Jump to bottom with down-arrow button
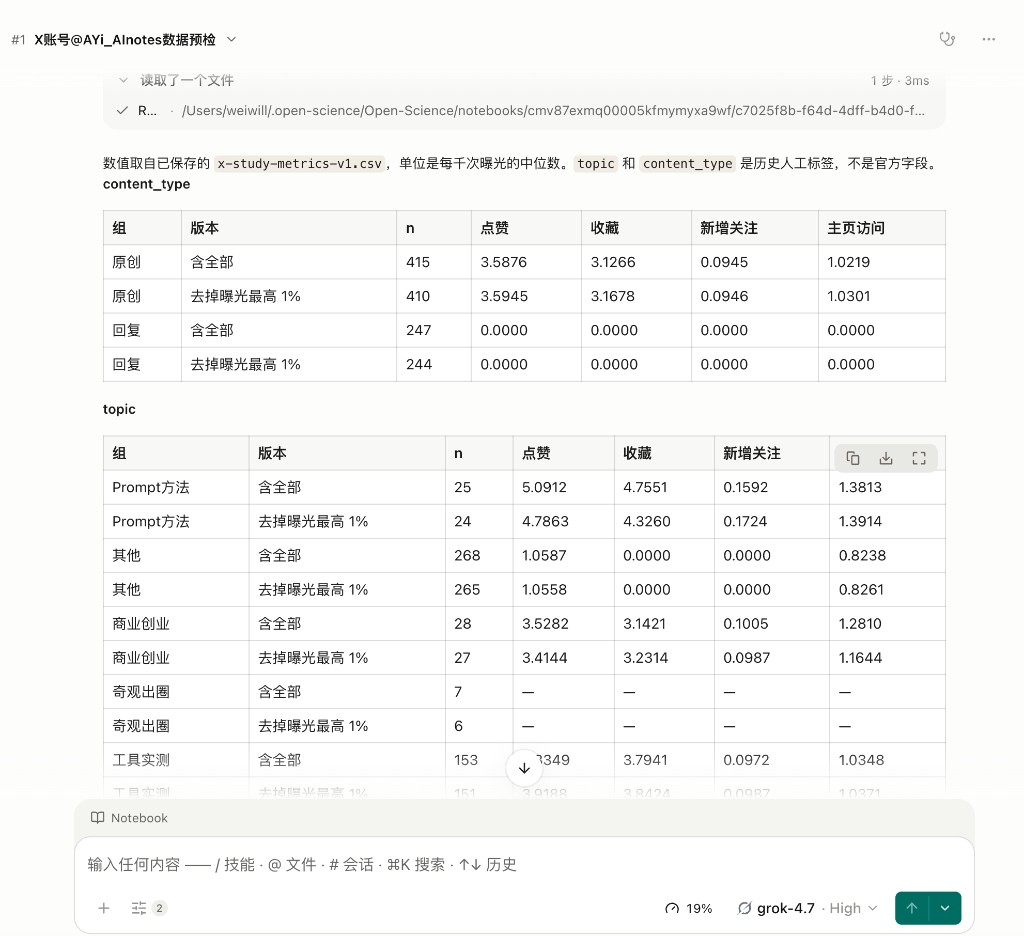 pos(524,768)
